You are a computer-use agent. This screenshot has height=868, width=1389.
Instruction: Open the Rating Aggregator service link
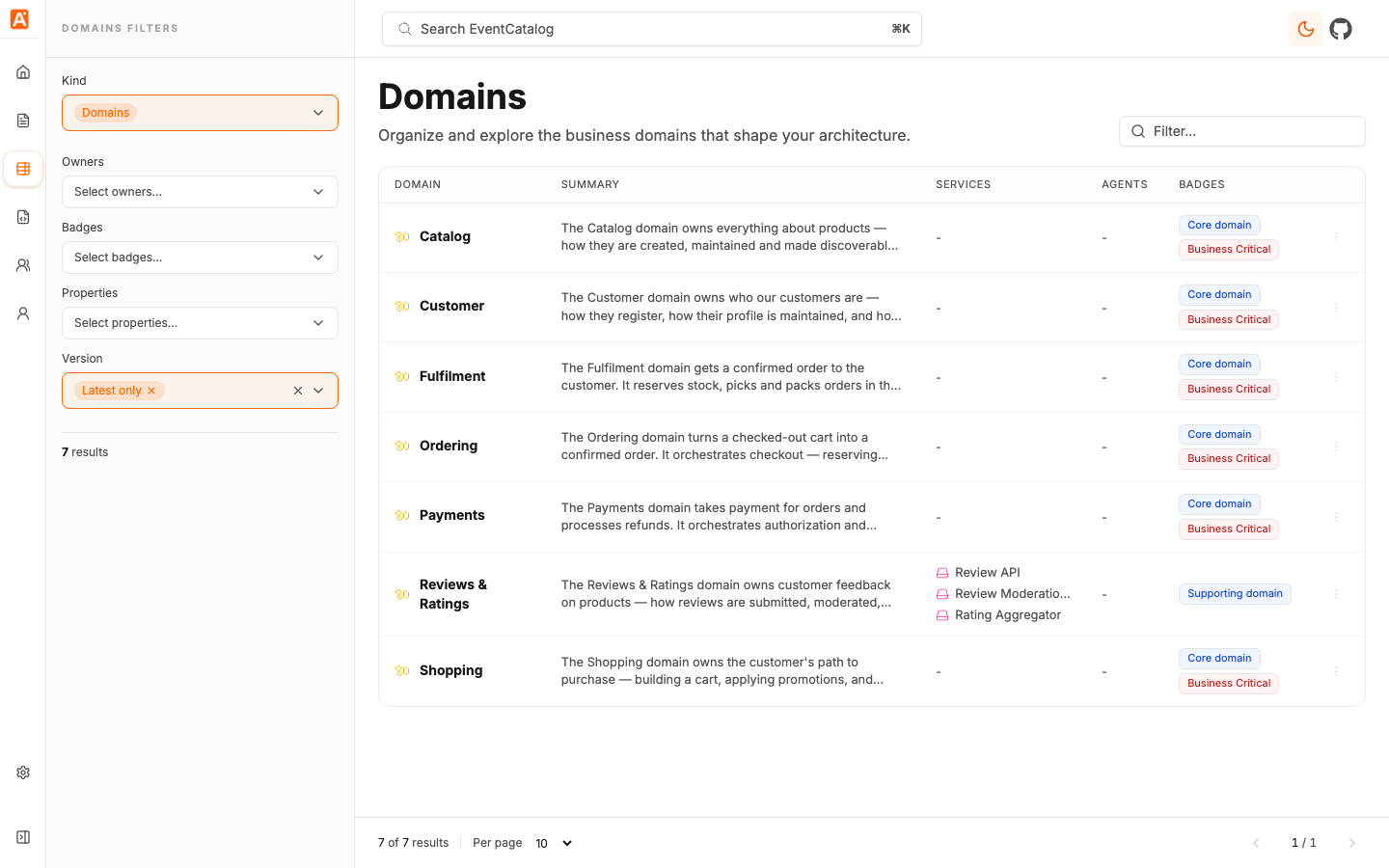1008,615
